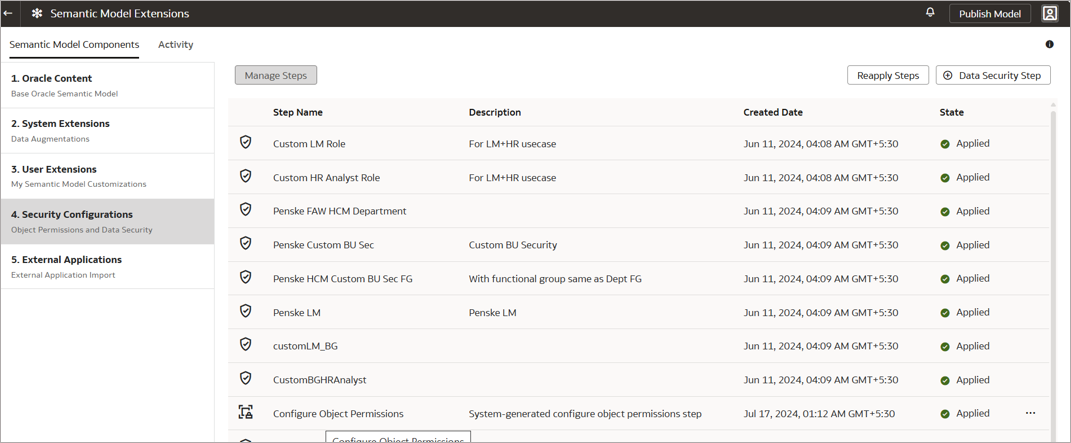
Task: Click shield icon for Penske HCM Custom BU Sec FG
Action: [x=246, y=277]
